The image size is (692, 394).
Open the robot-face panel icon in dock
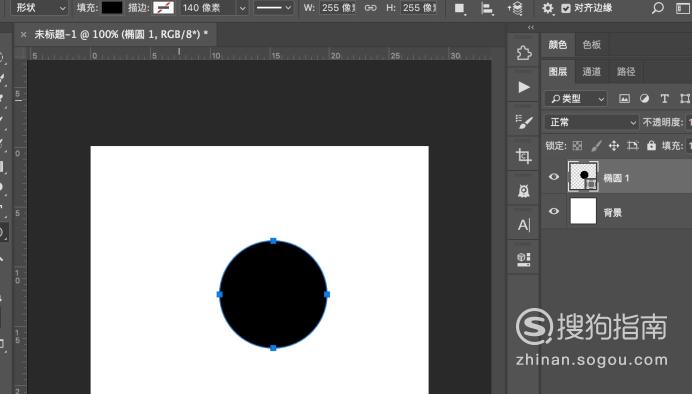tap(524, 191)
